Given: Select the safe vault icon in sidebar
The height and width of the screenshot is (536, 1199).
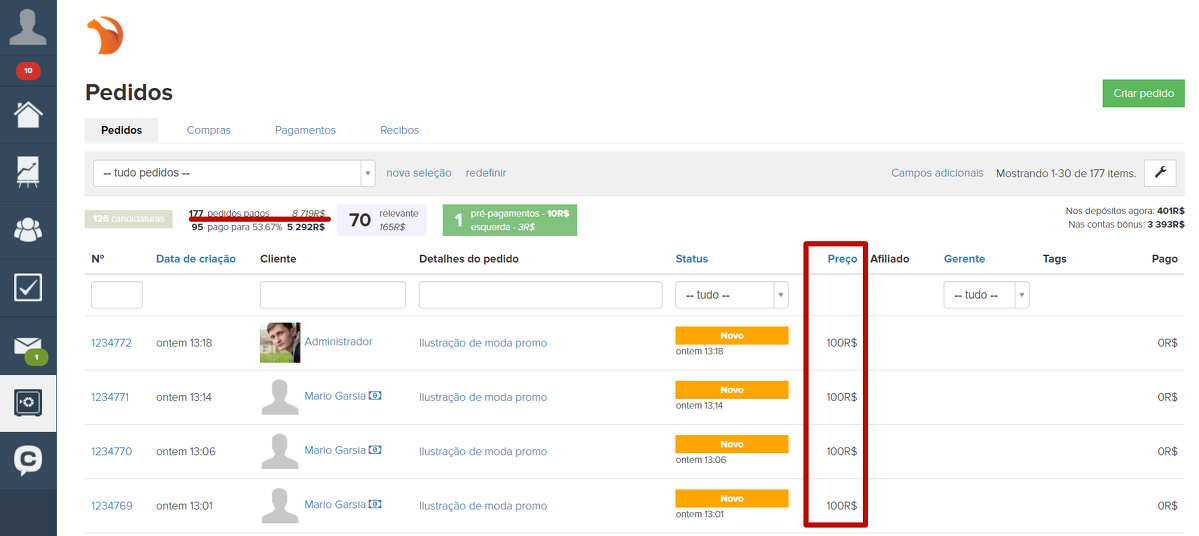Looking at the screenshot, I should [x=28, y=403].
